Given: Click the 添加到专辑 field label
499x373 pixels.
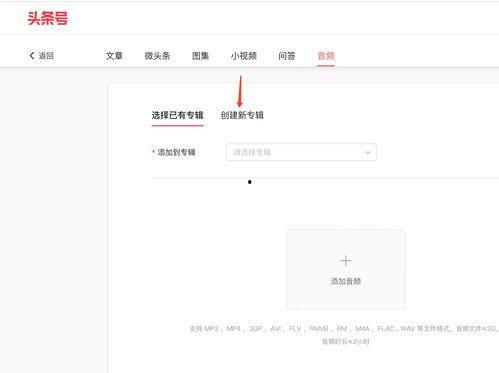Looking at the screenshot, I should (x=176, y=152).
